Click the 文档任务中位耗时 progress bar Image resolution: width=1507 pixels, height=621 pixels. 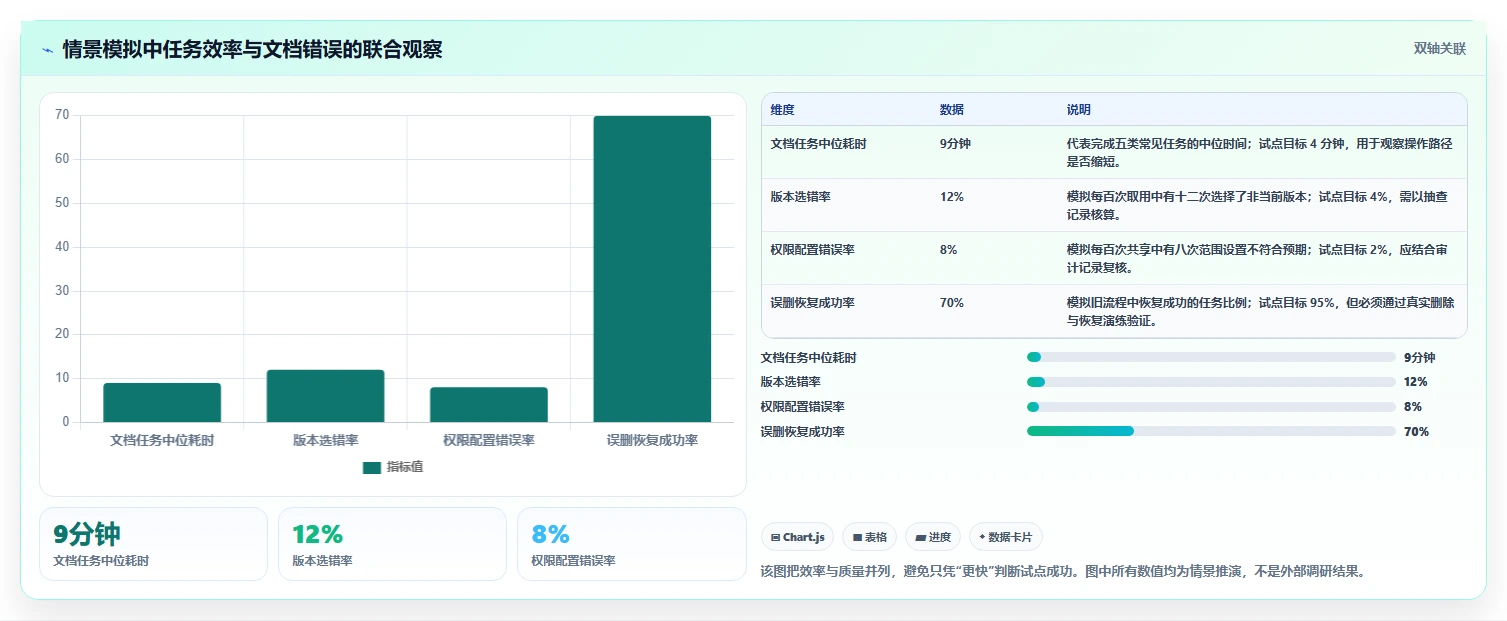[x=1211, y=357]
